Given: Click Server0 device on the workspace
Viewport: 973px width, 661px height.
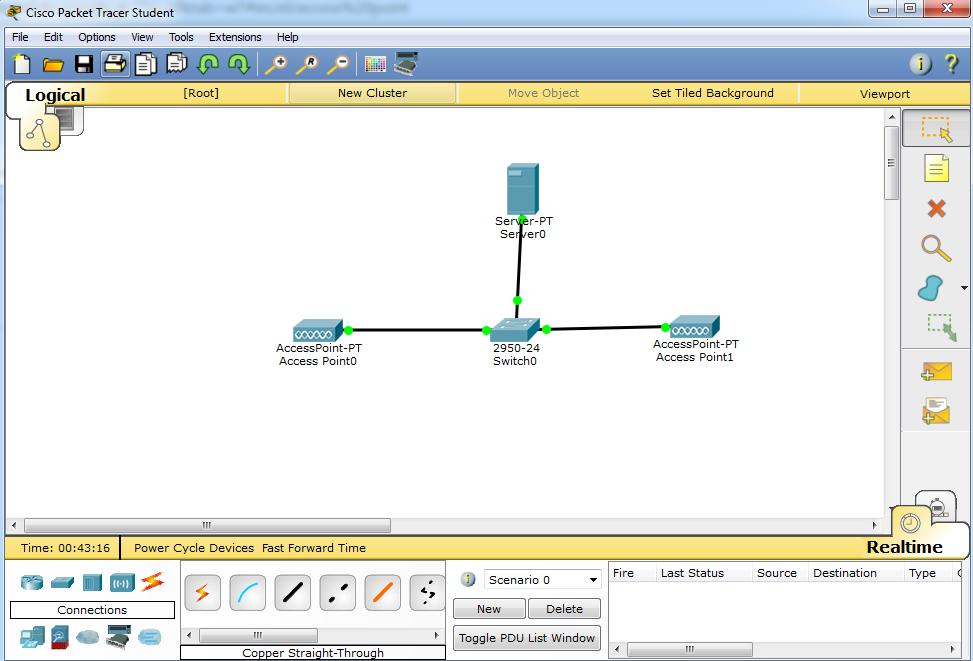Looking at the screenshot, I should [x=522, y=189].
